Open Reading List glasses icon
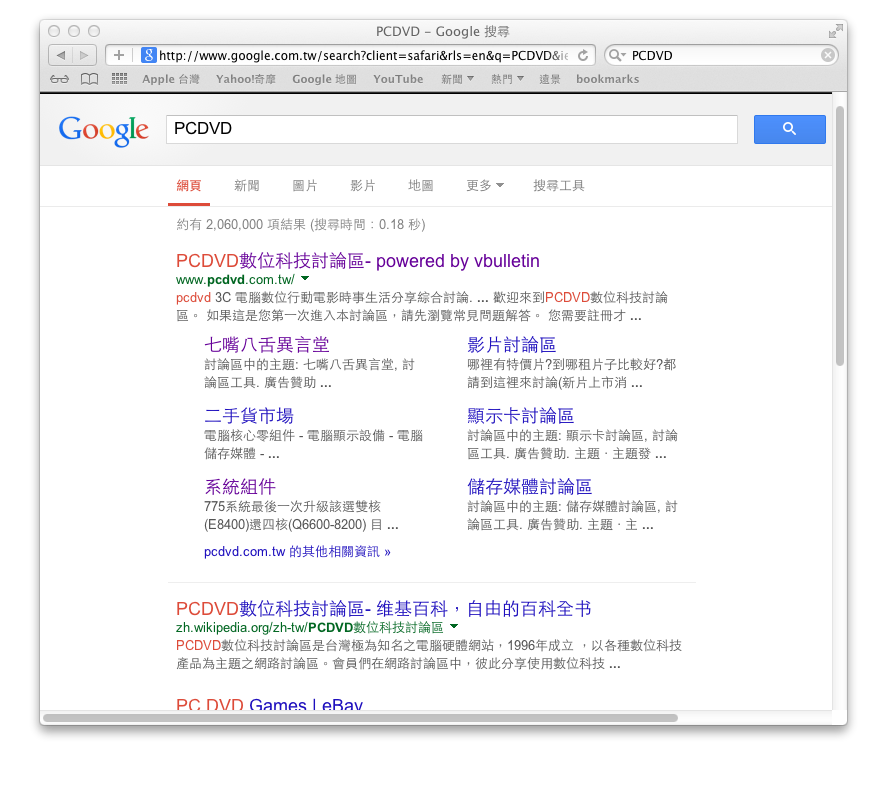 tap(59, 79)
